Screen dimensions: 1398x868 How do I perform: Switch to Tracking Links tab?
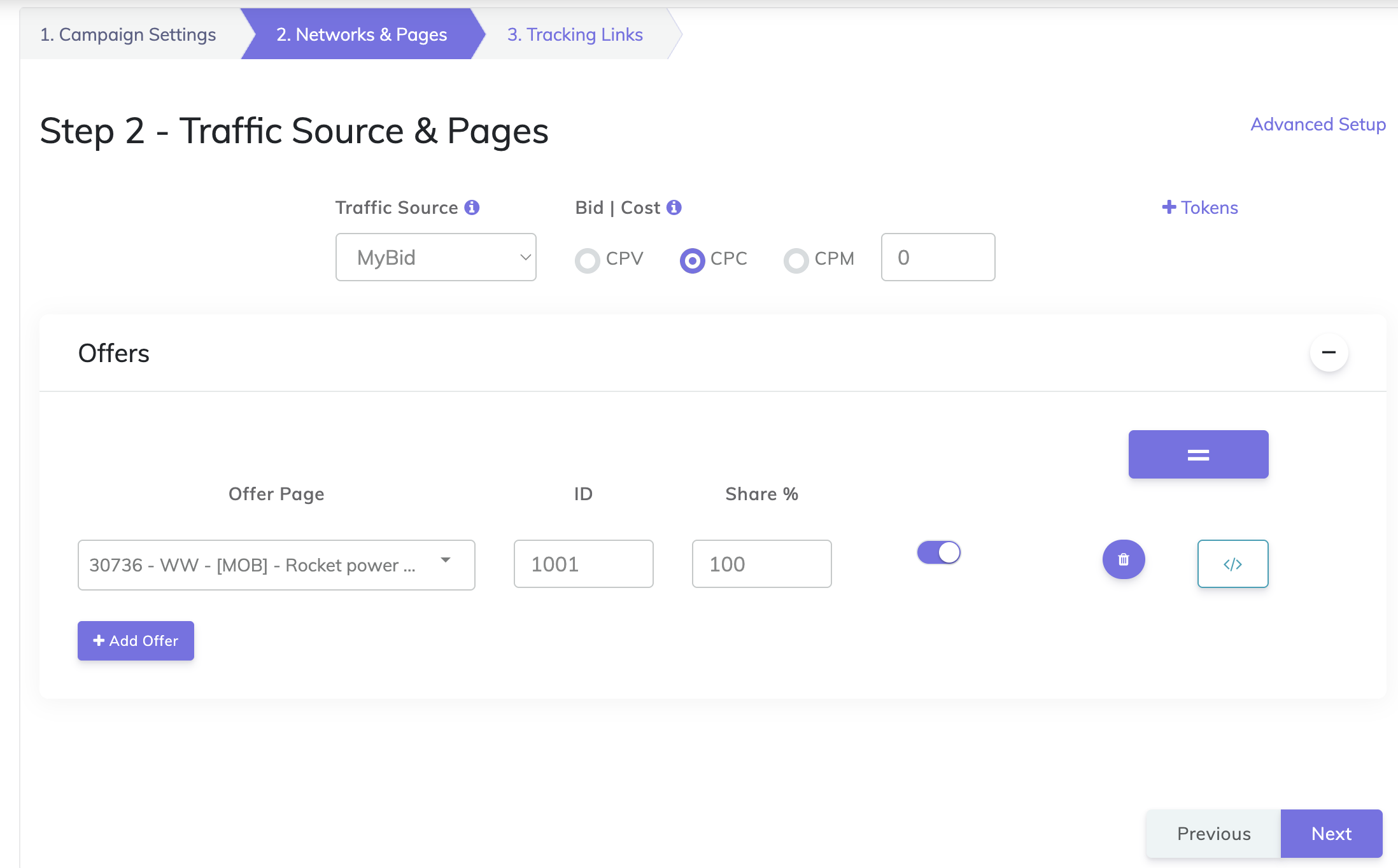pyautogui.click(x=574, y=34)
